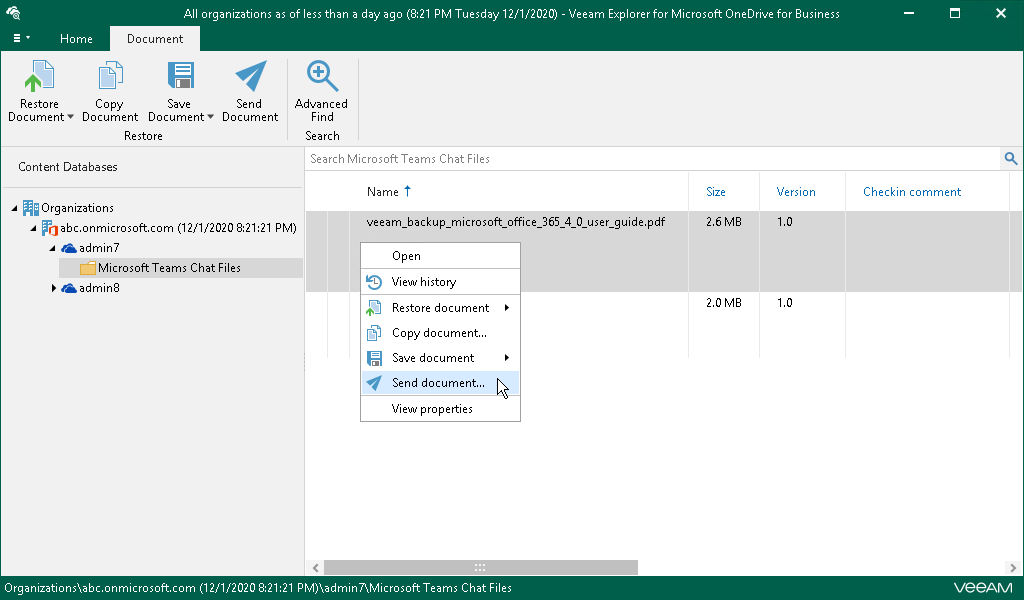Open Advanced Find magnifier icon
1024x600 pixels.
pyautogui.click(x=322, y=76)
